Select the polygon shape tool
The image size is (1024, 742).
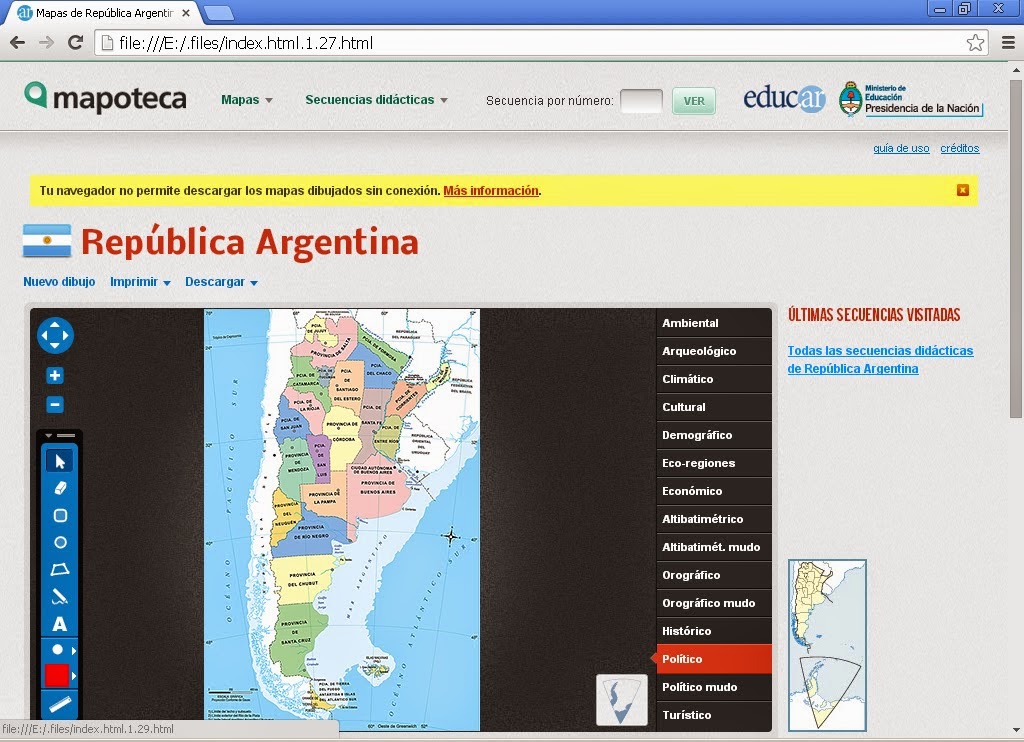59,570
